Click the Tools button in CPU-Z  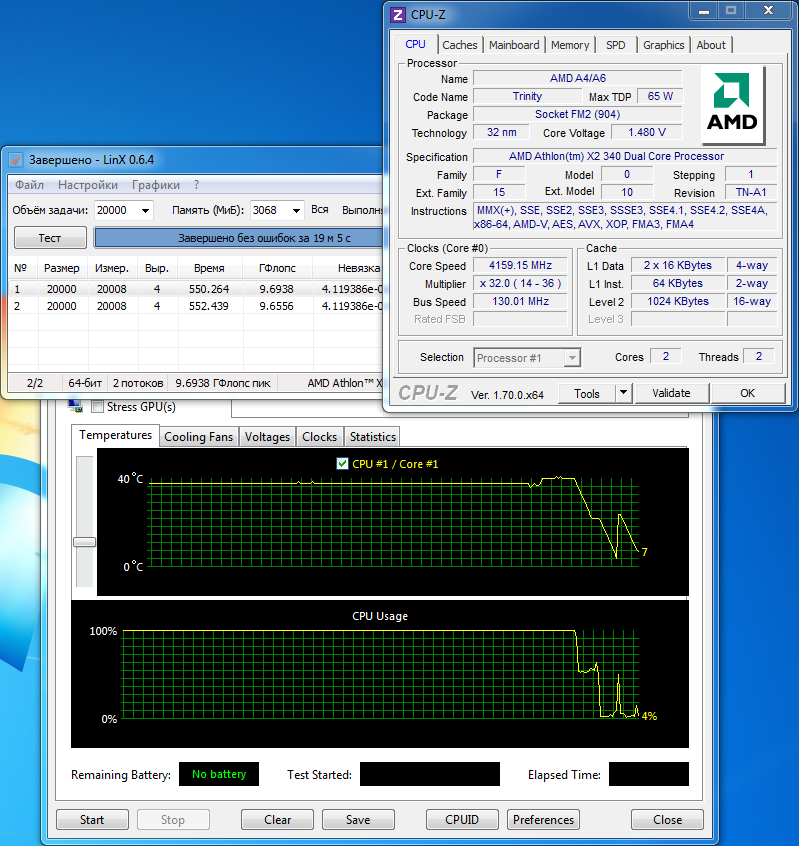587,393
